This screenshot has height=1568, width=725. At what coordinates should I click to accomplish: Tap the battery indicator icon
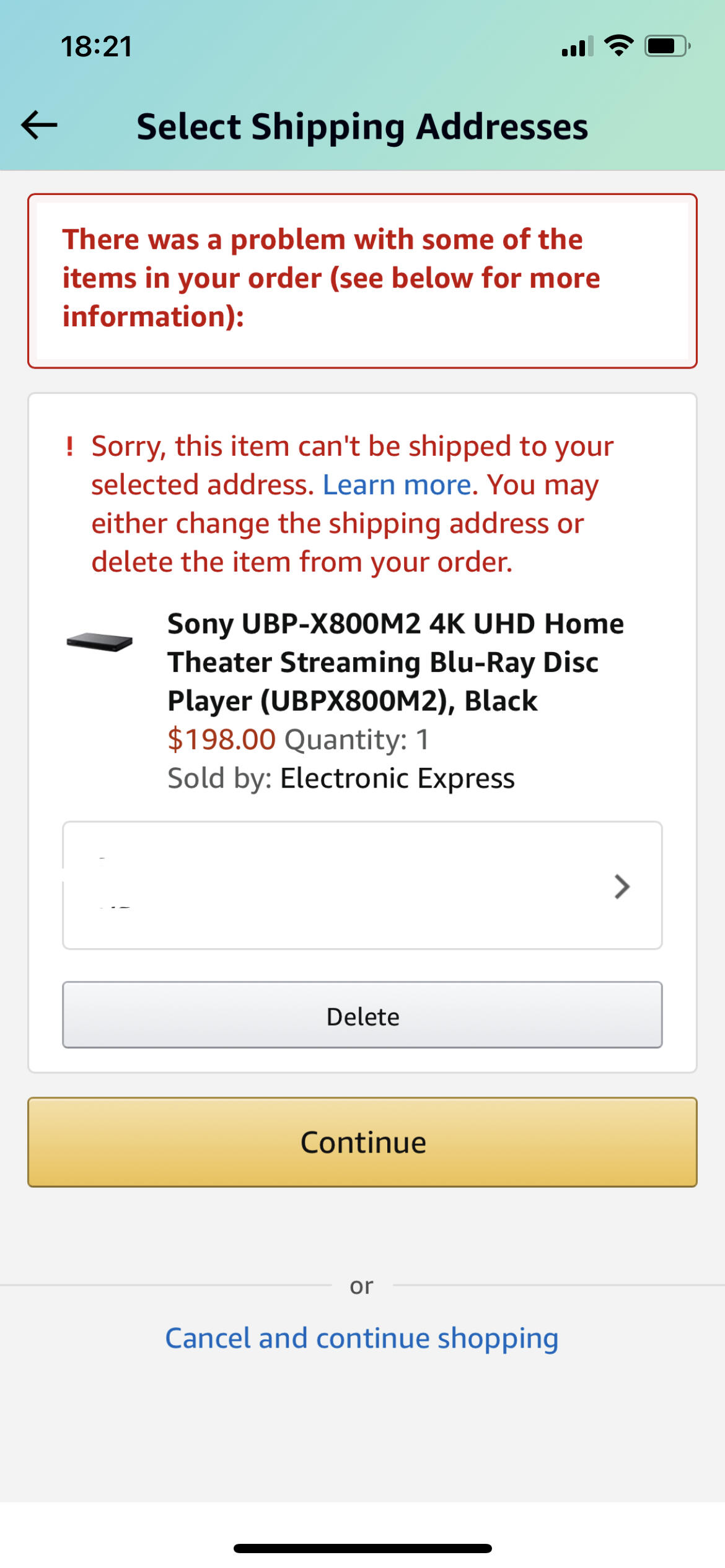(667, 46)
